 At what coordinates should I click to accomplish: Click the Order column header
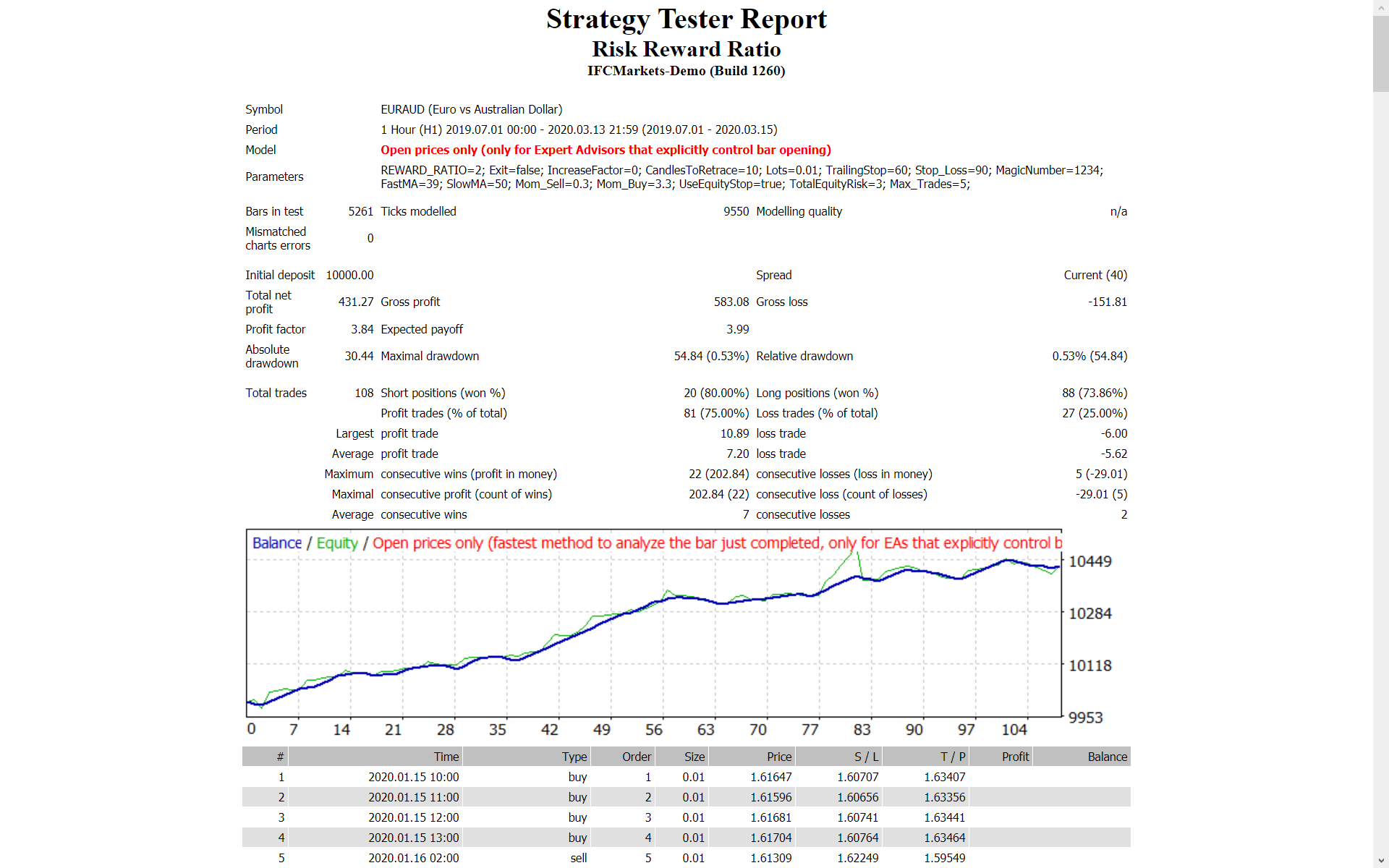(x=636, y=756)
